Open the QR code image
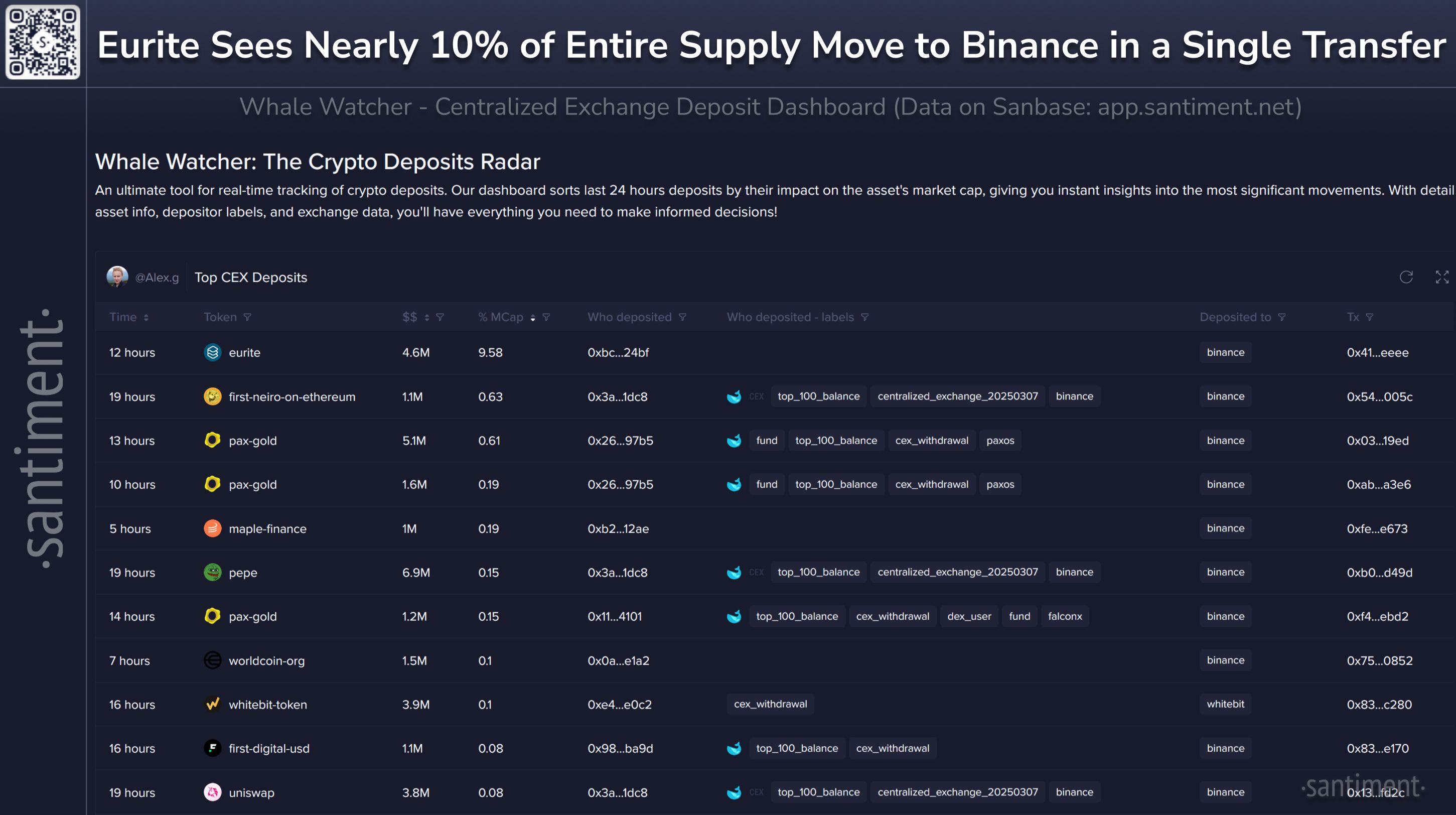The image size is (1456, 815). click(43, 43)
